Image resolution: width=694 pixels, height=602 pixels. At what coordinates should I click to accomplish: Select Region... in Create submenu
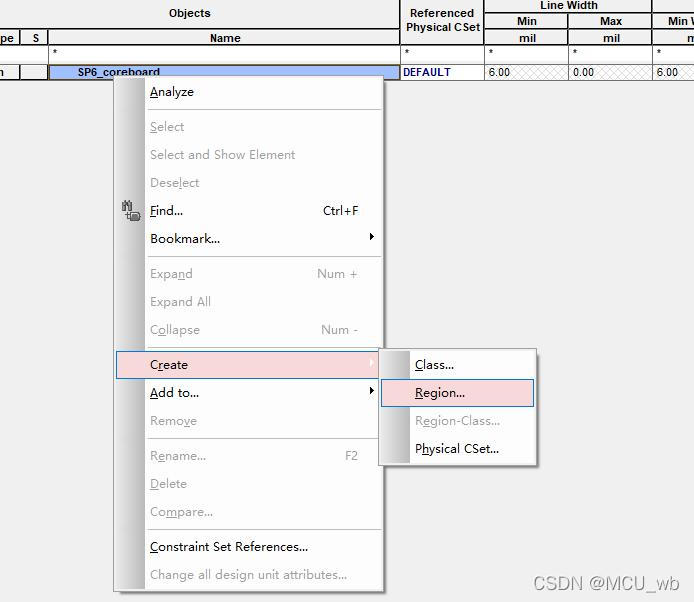click(439, 393)
